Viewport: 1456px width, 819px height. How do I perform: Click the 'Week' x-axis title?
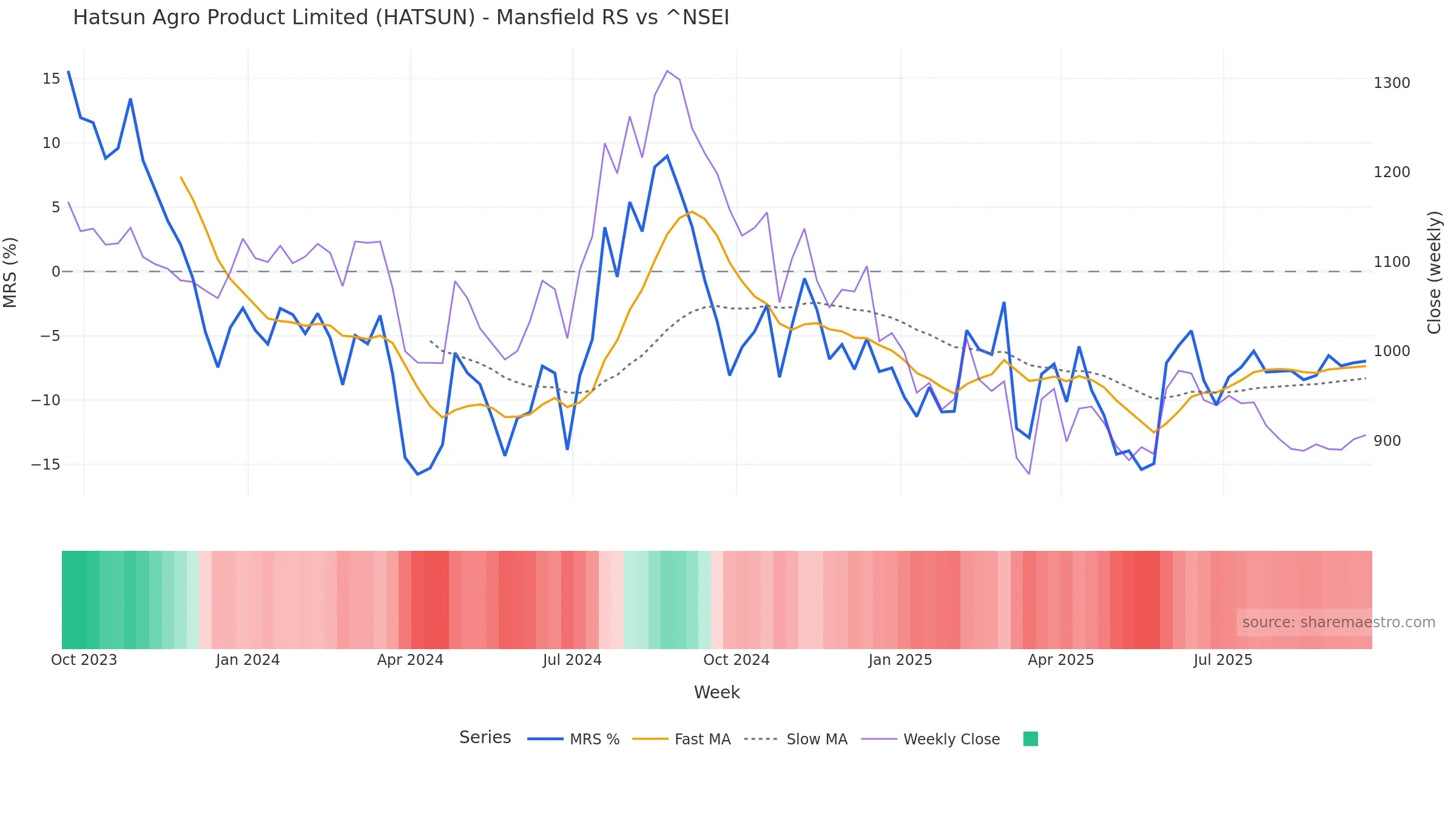[x=717, y=693]
